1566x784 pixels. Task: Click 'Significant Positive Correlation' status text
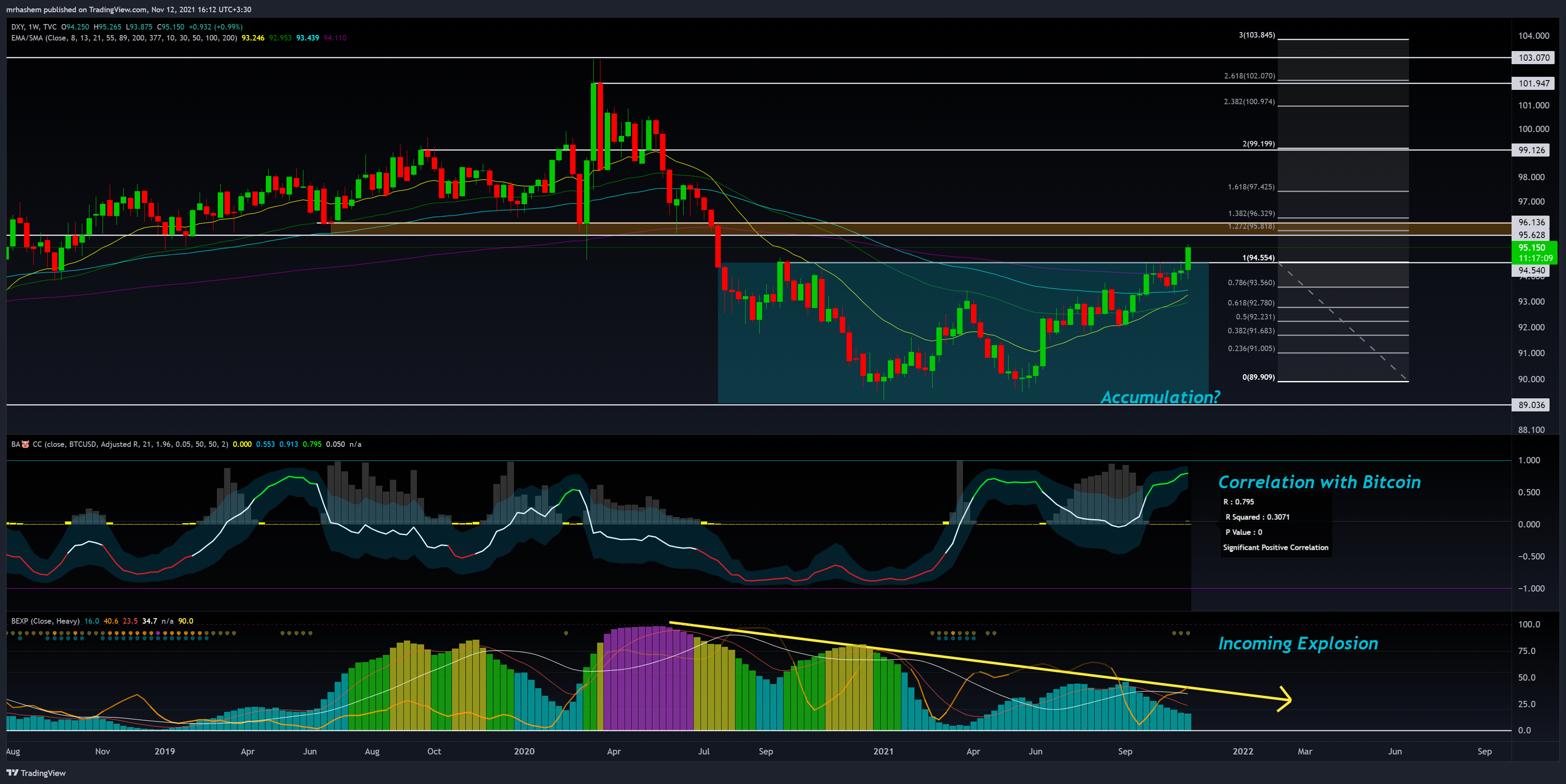pyautogui.click(x=1275, y=548)
